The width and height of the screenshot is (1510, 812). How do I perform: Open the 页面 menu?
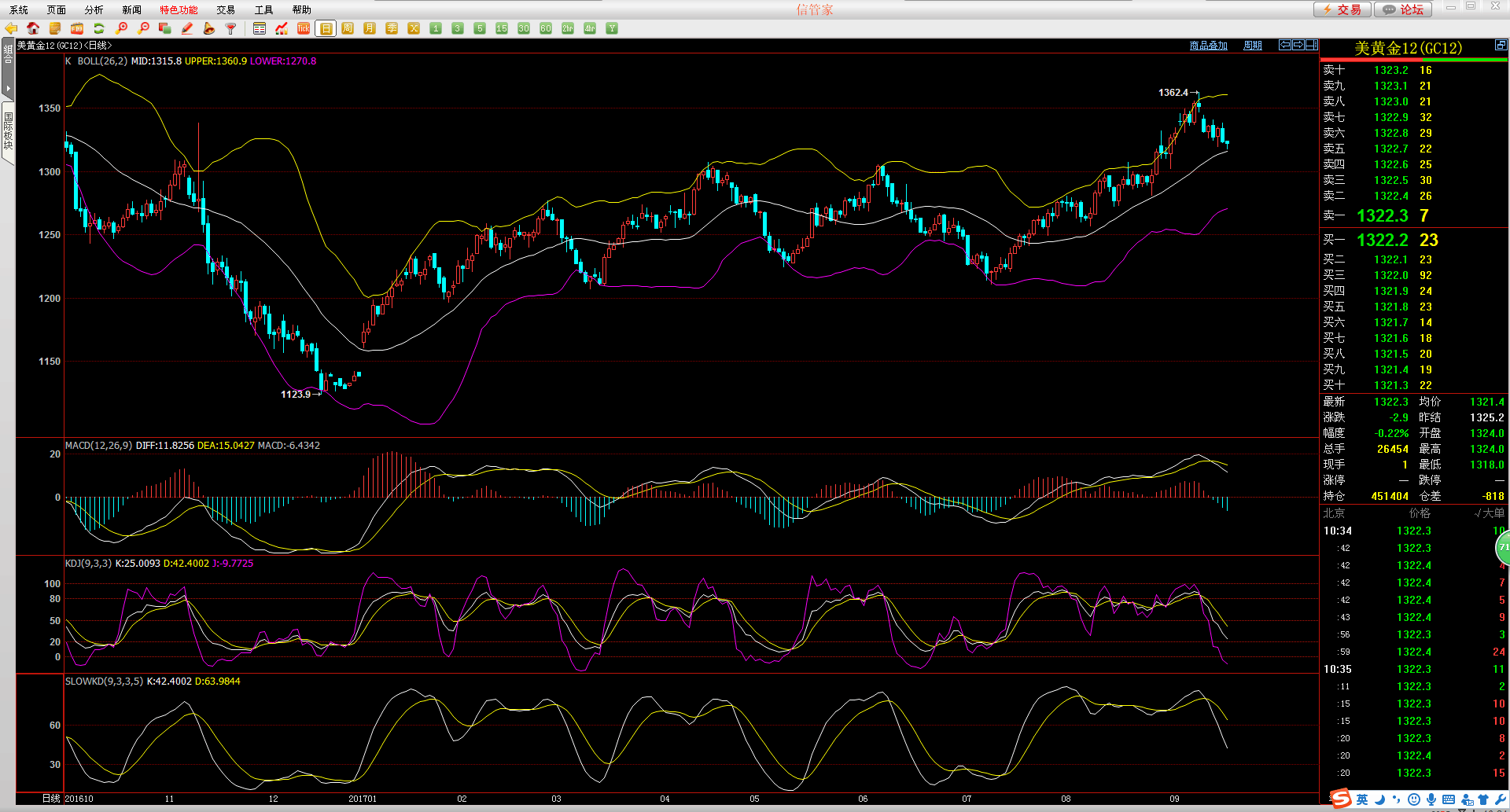coord(57,9)
